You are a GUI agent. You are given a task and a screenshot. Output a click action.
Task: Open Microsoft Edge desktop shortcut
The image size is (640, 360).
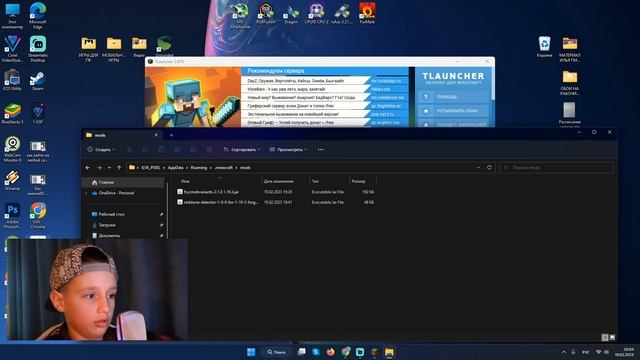(x=38, y=16)
